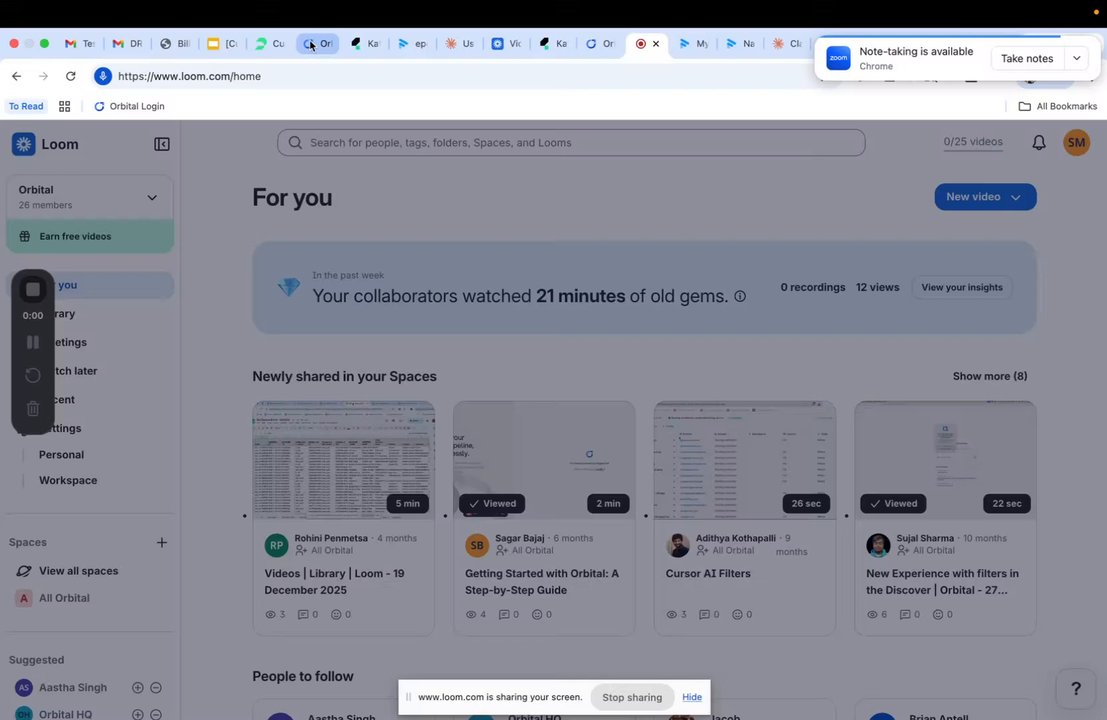
Task: Click Earn free videos banner
Action: tap(90, 236)
